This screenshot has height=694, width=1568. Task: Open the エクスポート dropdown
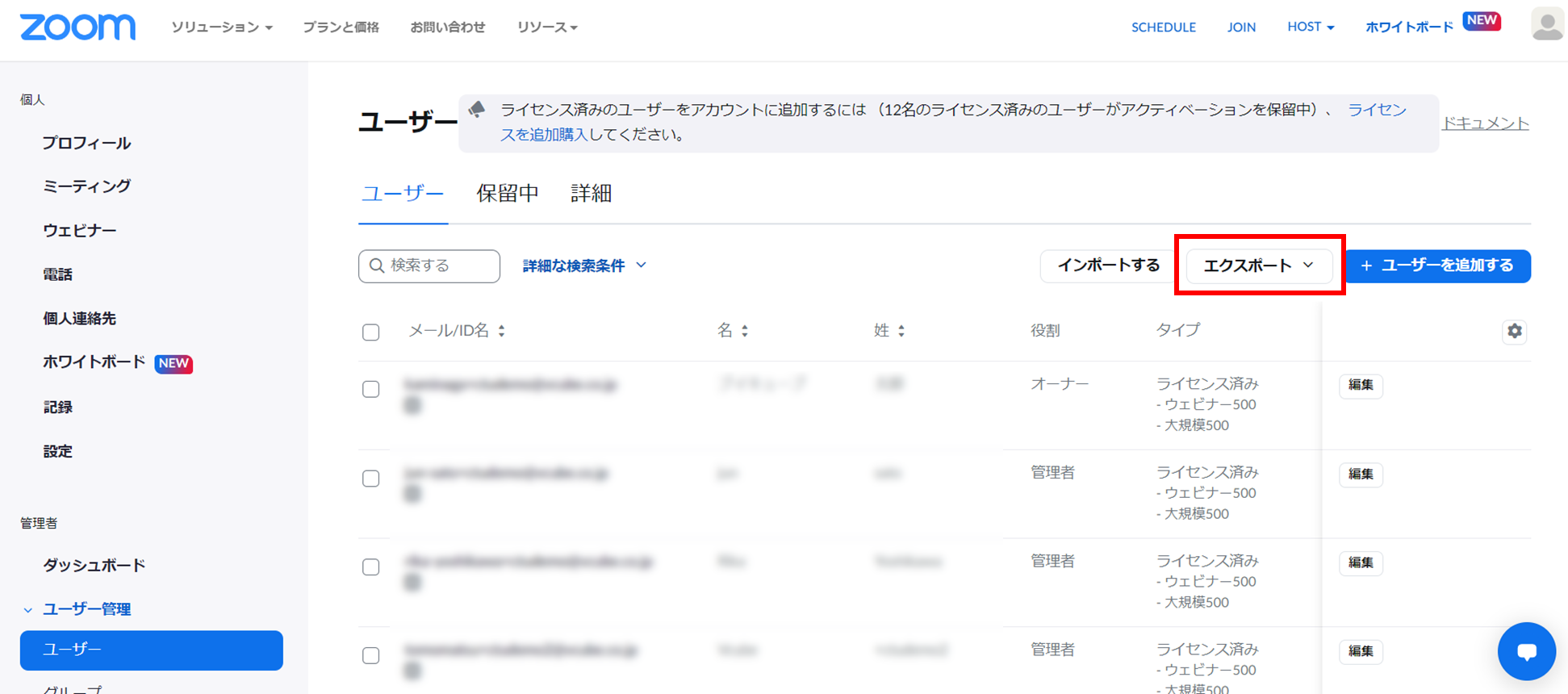coord(1259,265)
